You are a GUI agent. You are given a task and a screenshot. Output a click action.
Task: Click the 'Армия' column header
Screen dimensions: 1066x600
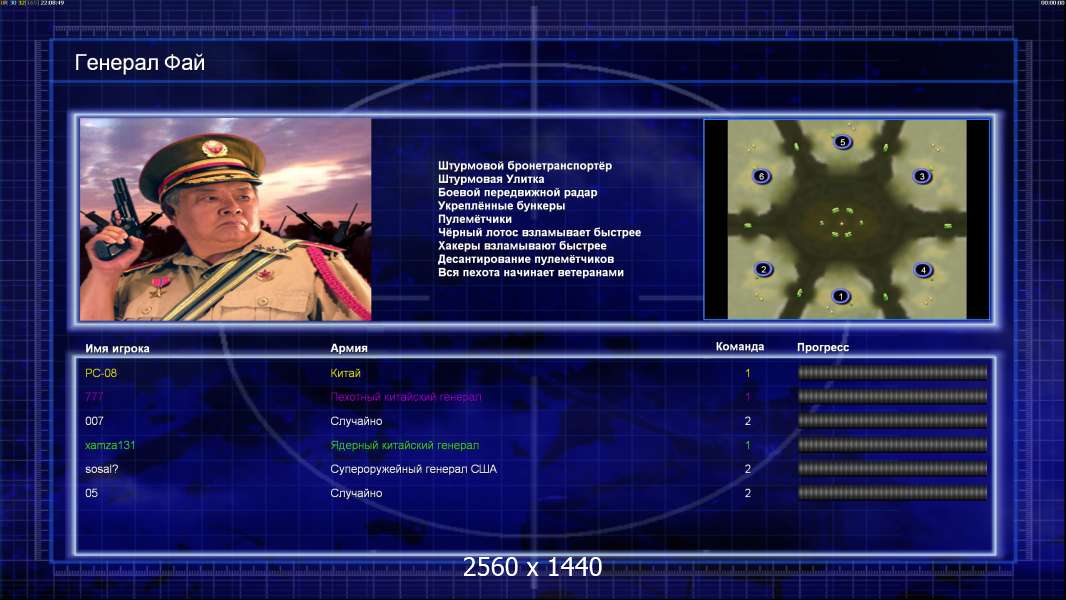point(349,348)
